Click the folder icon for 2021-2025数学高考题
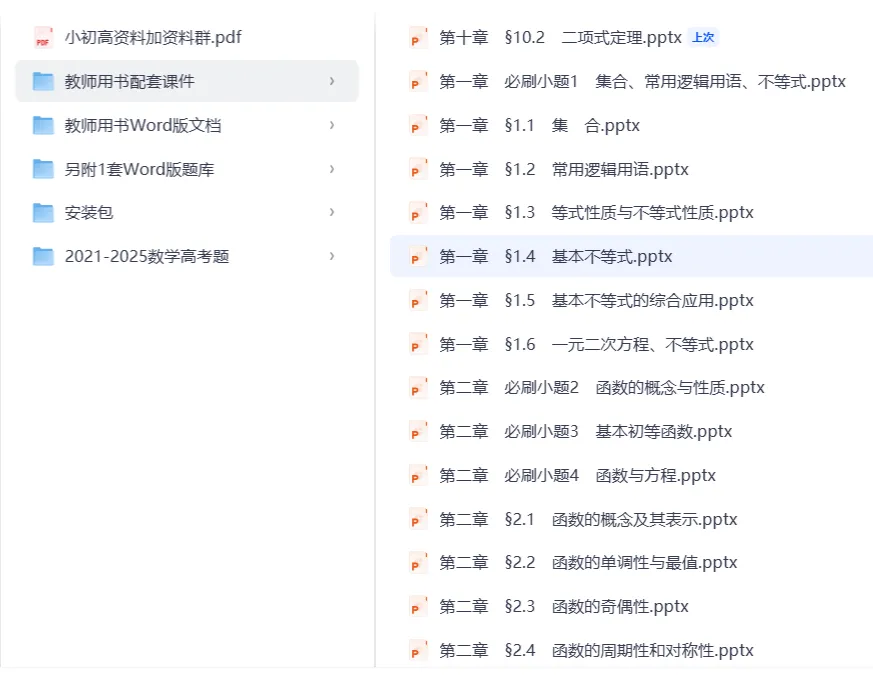The height and width of the screenshot is (675, 873). (x=43, y=256)
